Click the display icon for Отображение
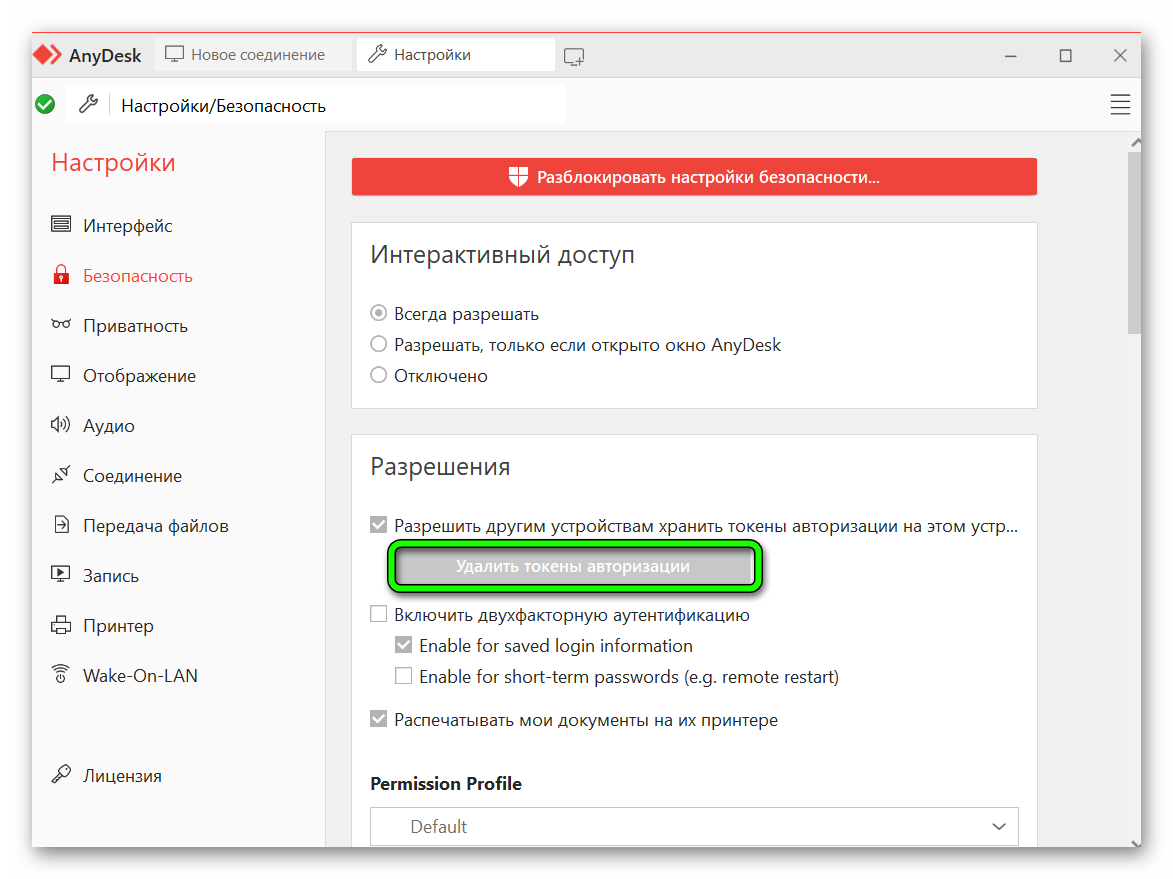The width and height of the screenshot is (1173, 879). pos(61,375)
